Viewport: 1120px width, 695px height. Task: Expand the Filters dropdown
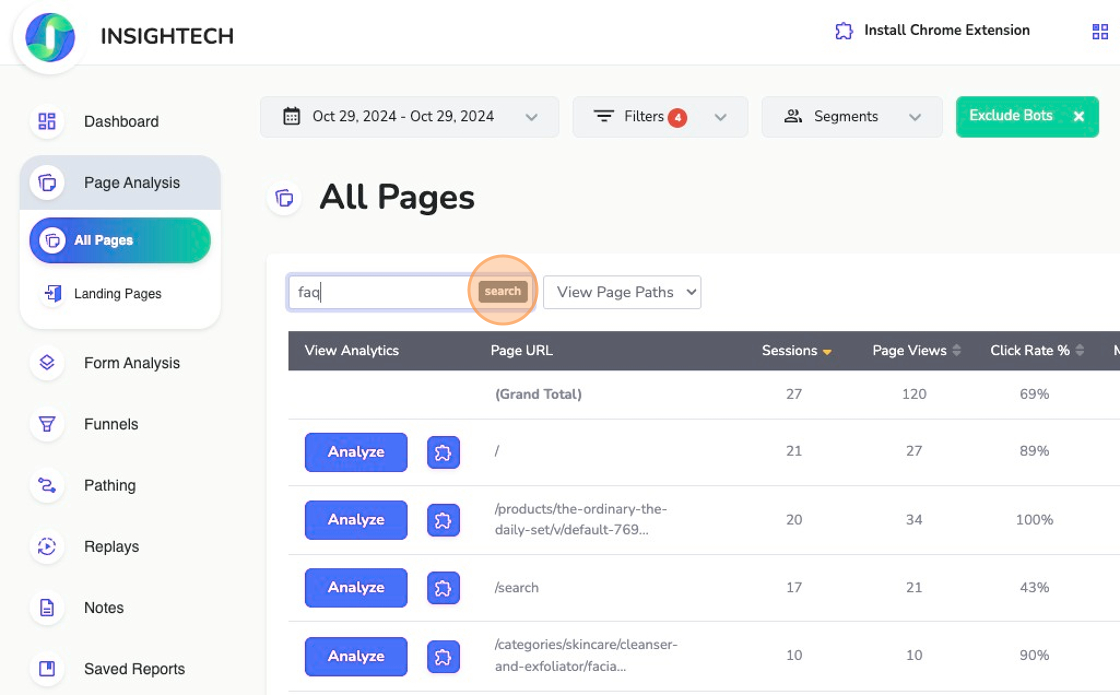tap(659, 117)
